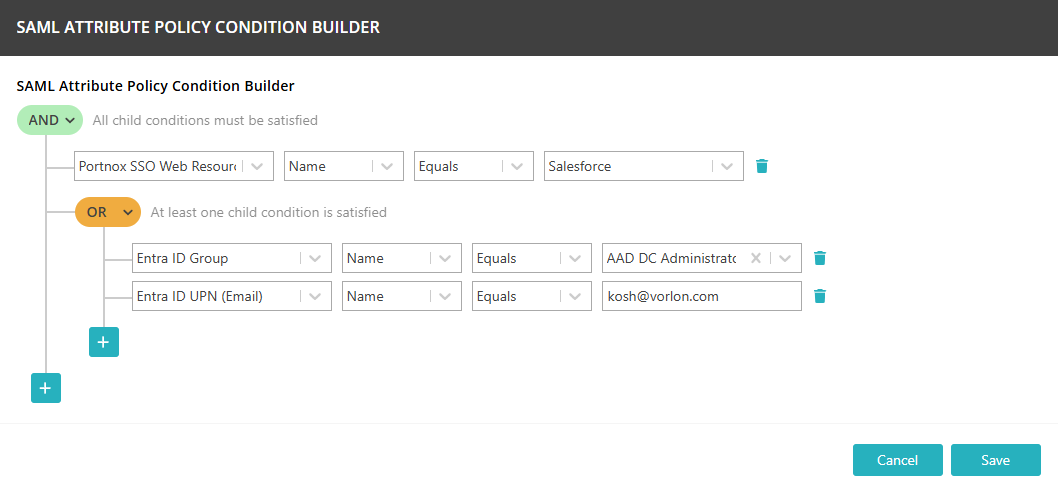Click the kosh@vorlon.com email input field
Screen dimensions: 1058x488
point(700,296)
